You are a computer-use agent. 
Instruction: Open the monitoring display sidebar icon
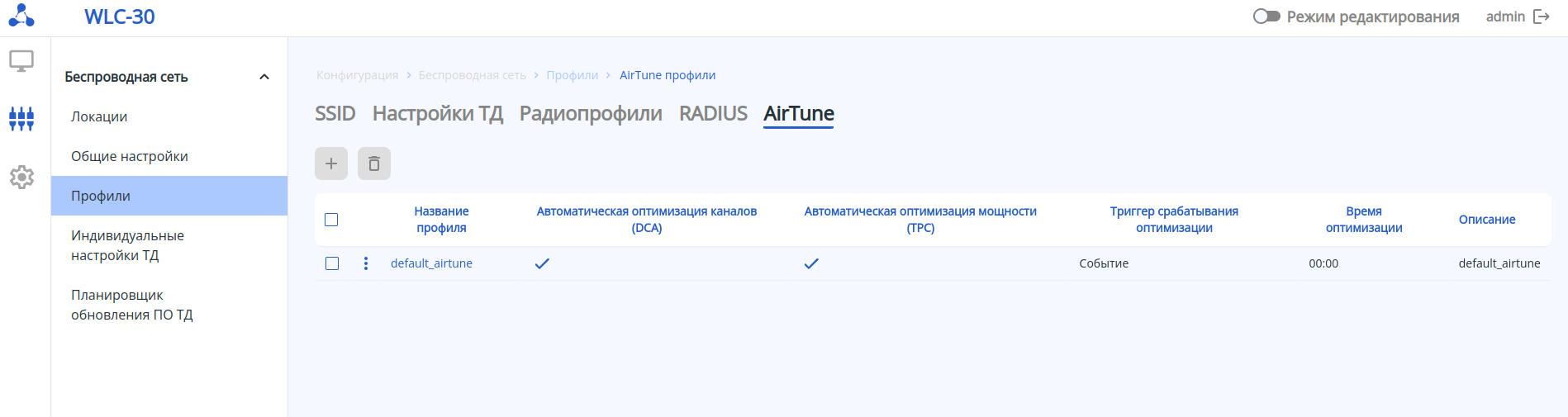[21, 61]
